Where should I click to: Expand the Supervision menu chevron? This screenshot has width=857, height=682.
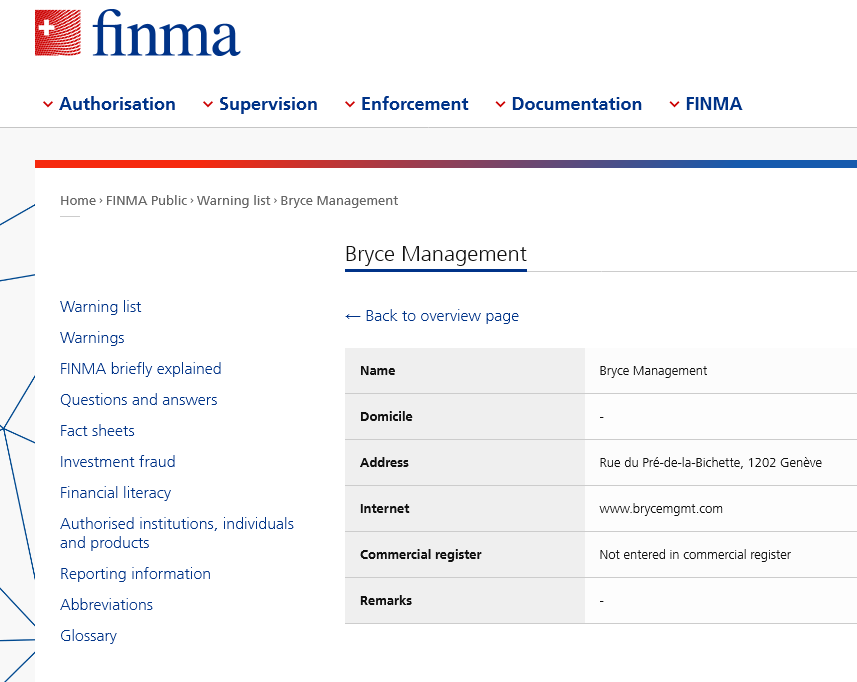[x=208, y=104]
